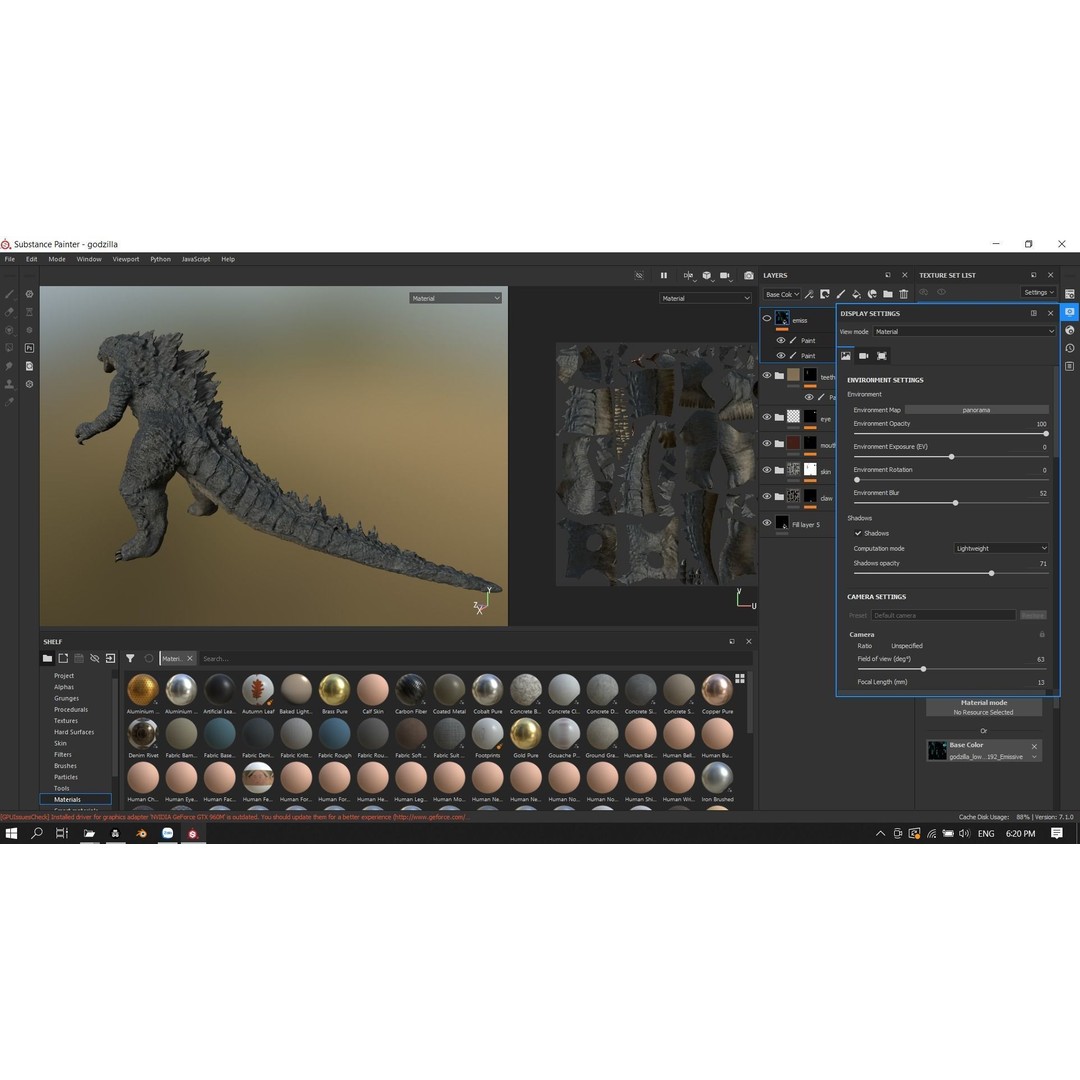Open the Texture Set Settings sidebar icon
The height and width of the screenshot is (1080, 1080).
tap(1070, 294)
